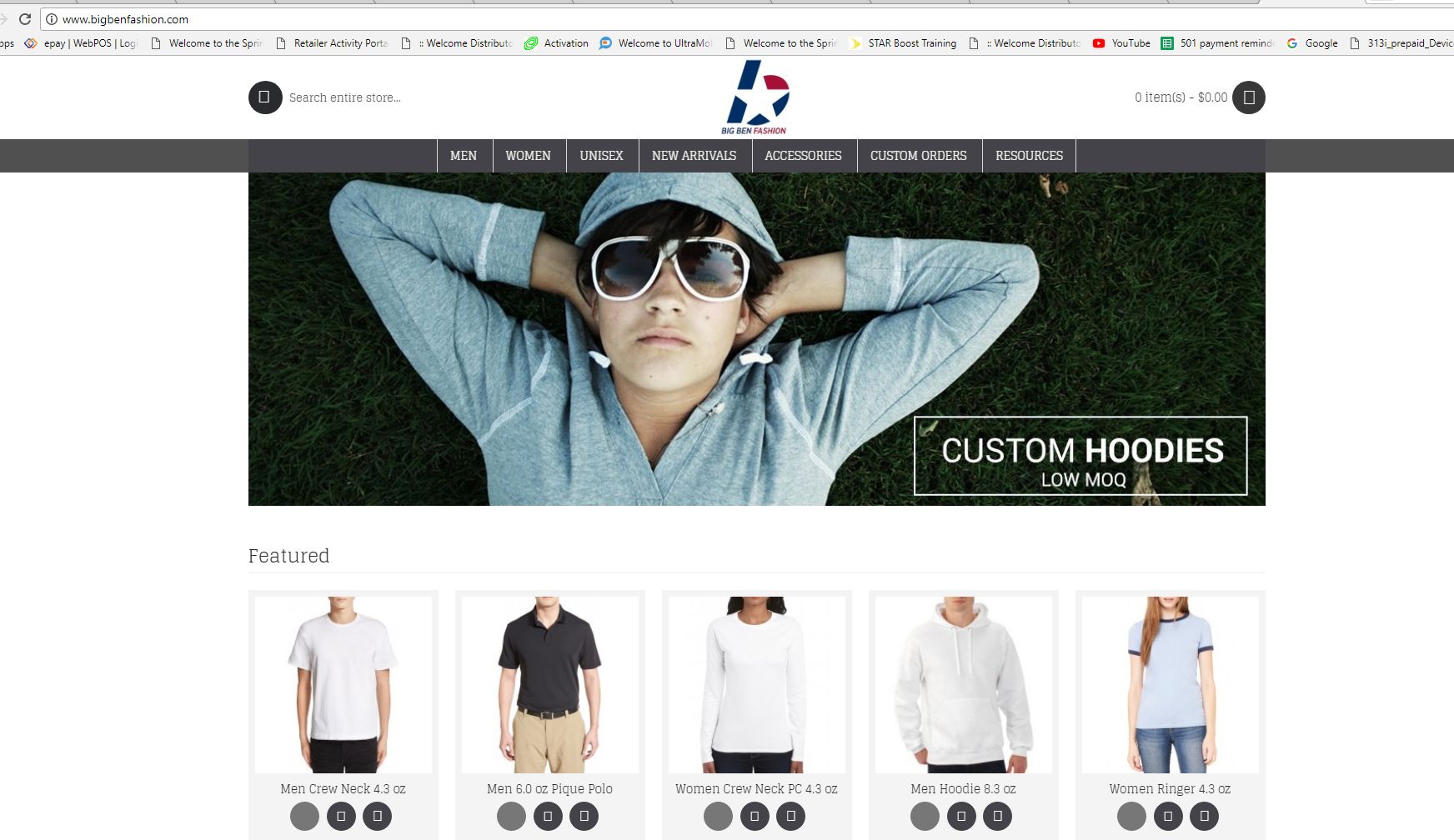Open the WOMEN navigation menu
Viewport: 1454px width, 840px height.
528,156
